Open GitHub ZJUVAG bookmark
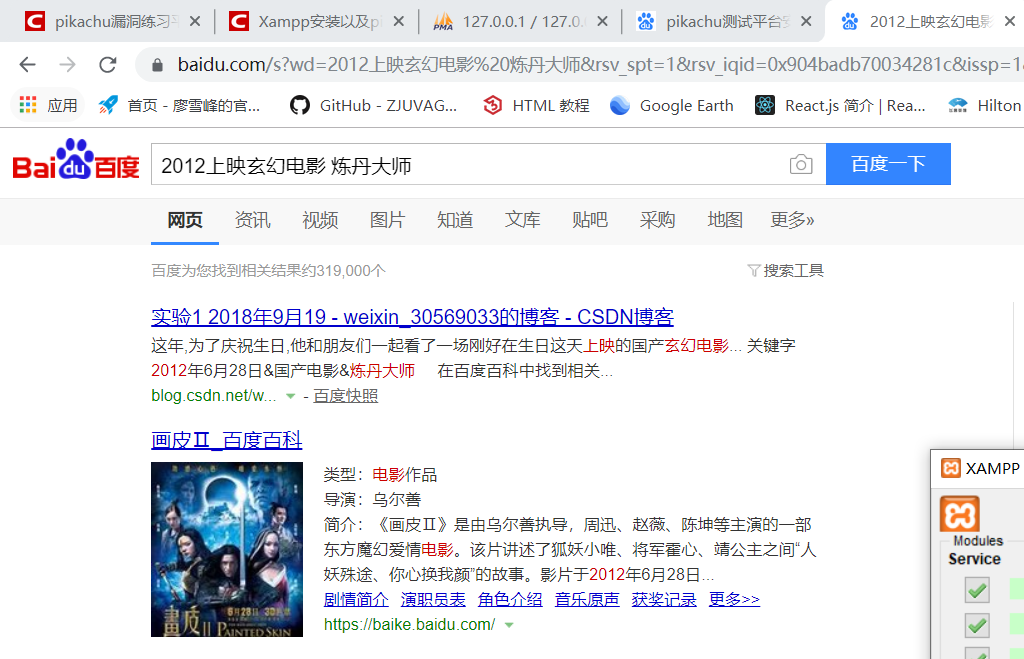This screenshot has width=1024, height=659. (x=373, y=105)
